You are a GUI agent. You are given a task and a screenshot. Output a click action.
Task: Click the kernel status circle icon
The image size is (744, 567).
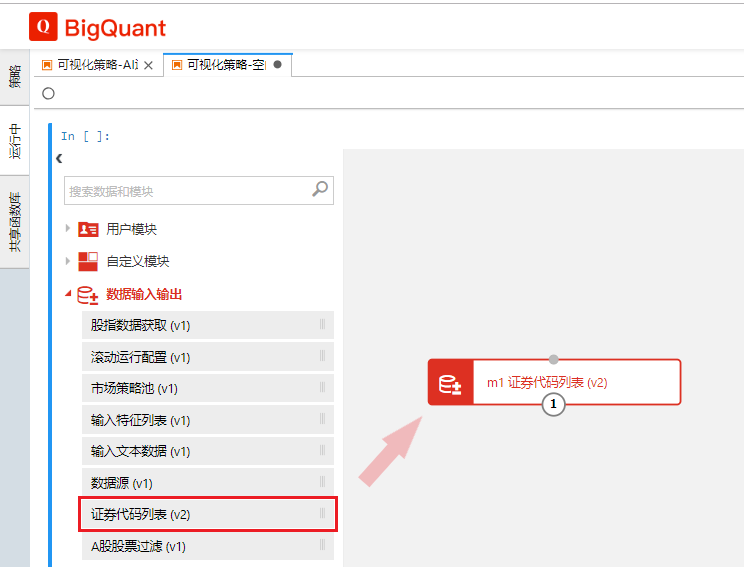[48, 93]
